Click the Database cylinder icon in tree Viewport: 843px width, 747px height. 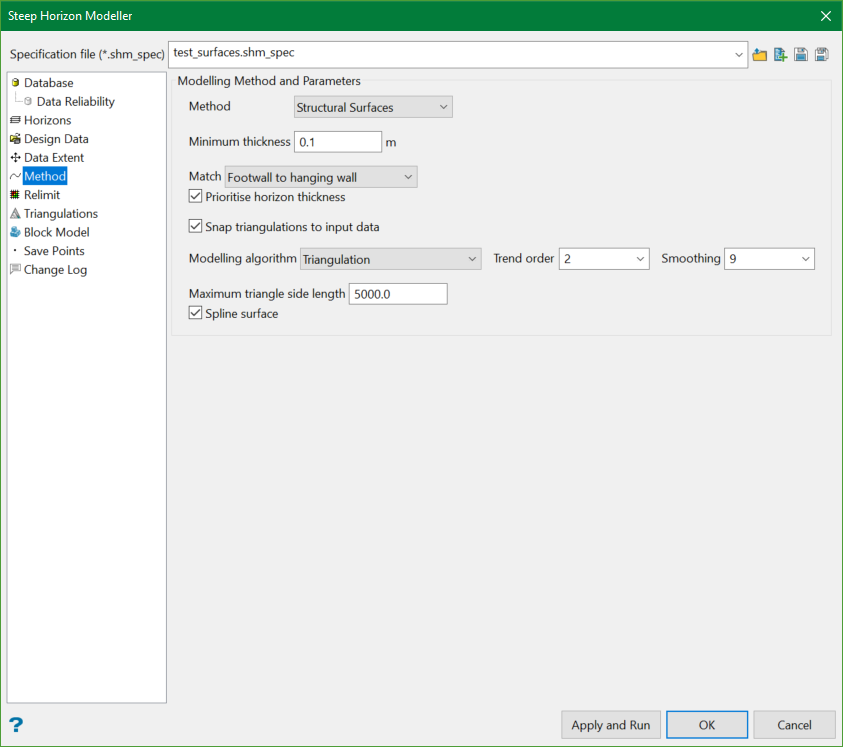tap(15, 83)
